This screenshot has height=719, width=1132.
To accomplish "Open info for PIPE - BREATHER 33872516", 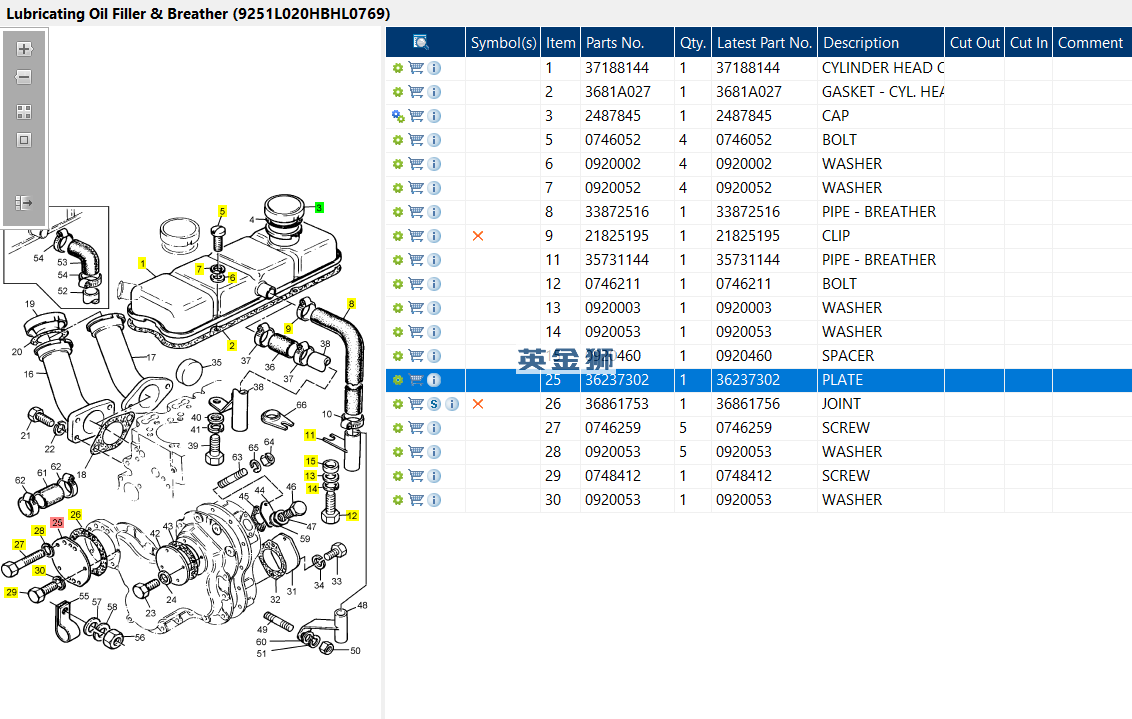I will tap(434, 212).
